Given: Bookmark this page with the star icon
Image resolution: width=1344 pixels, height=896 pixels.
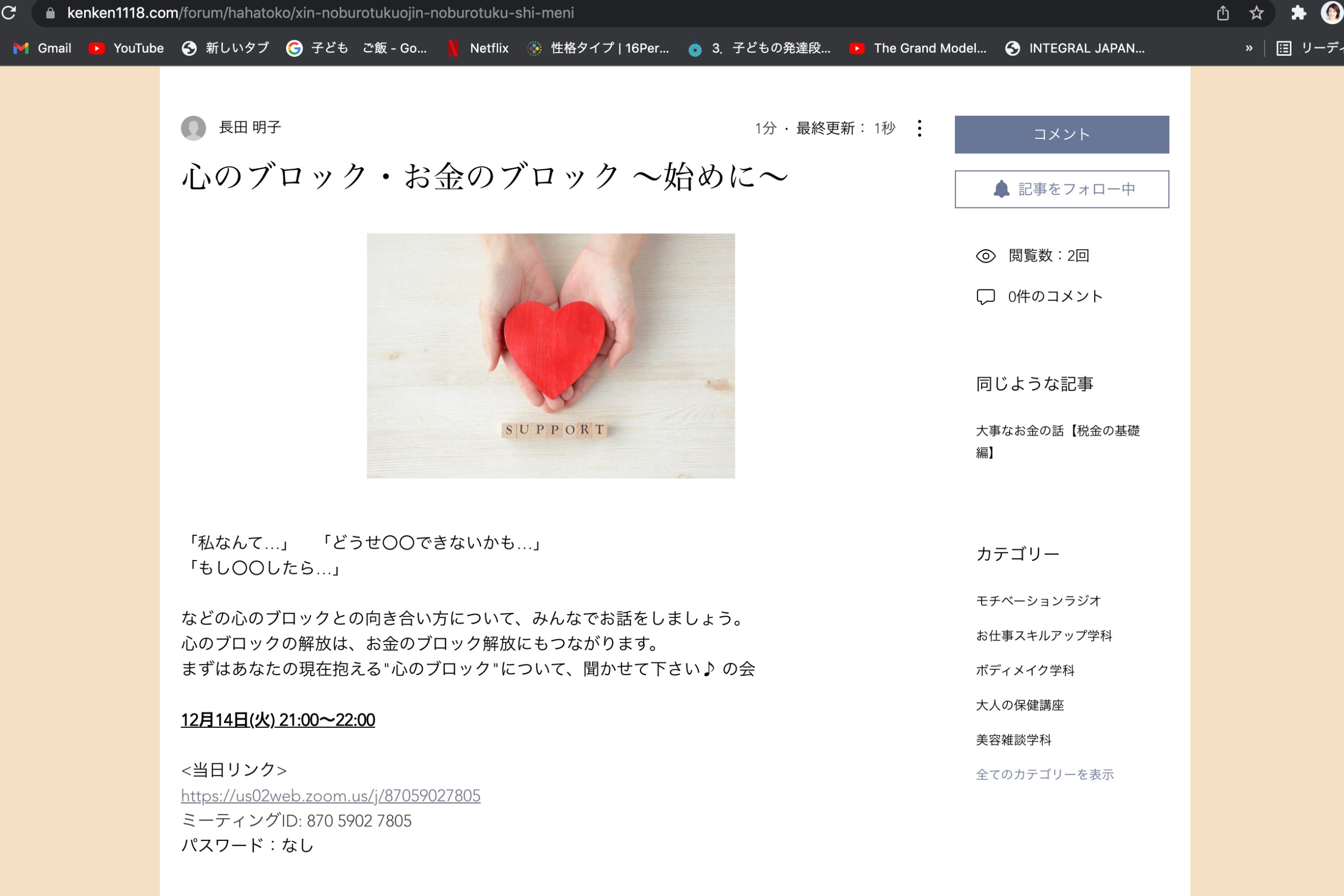Looking at the screenshot, I should [x=1256, y=12].
